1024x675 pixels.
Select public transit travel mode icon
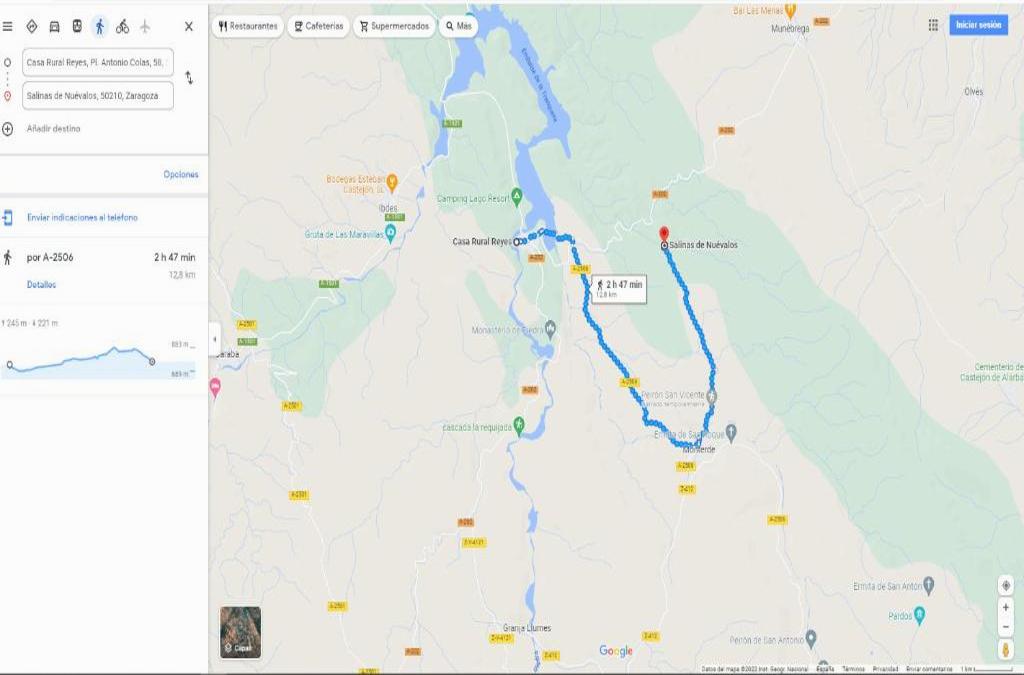coord(77,27)
